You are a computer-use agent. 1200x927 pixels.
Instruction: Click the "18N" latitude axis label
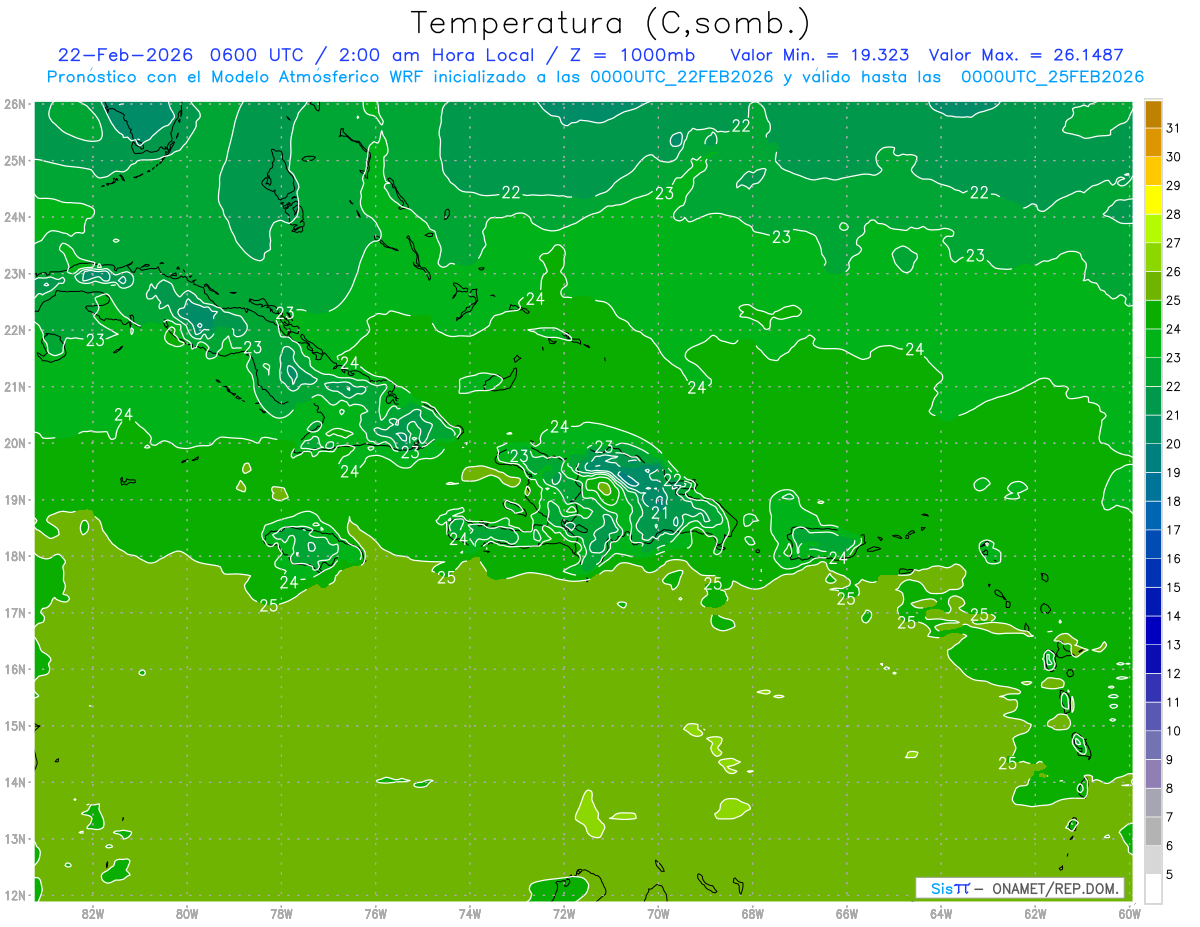tap(14, 556)
